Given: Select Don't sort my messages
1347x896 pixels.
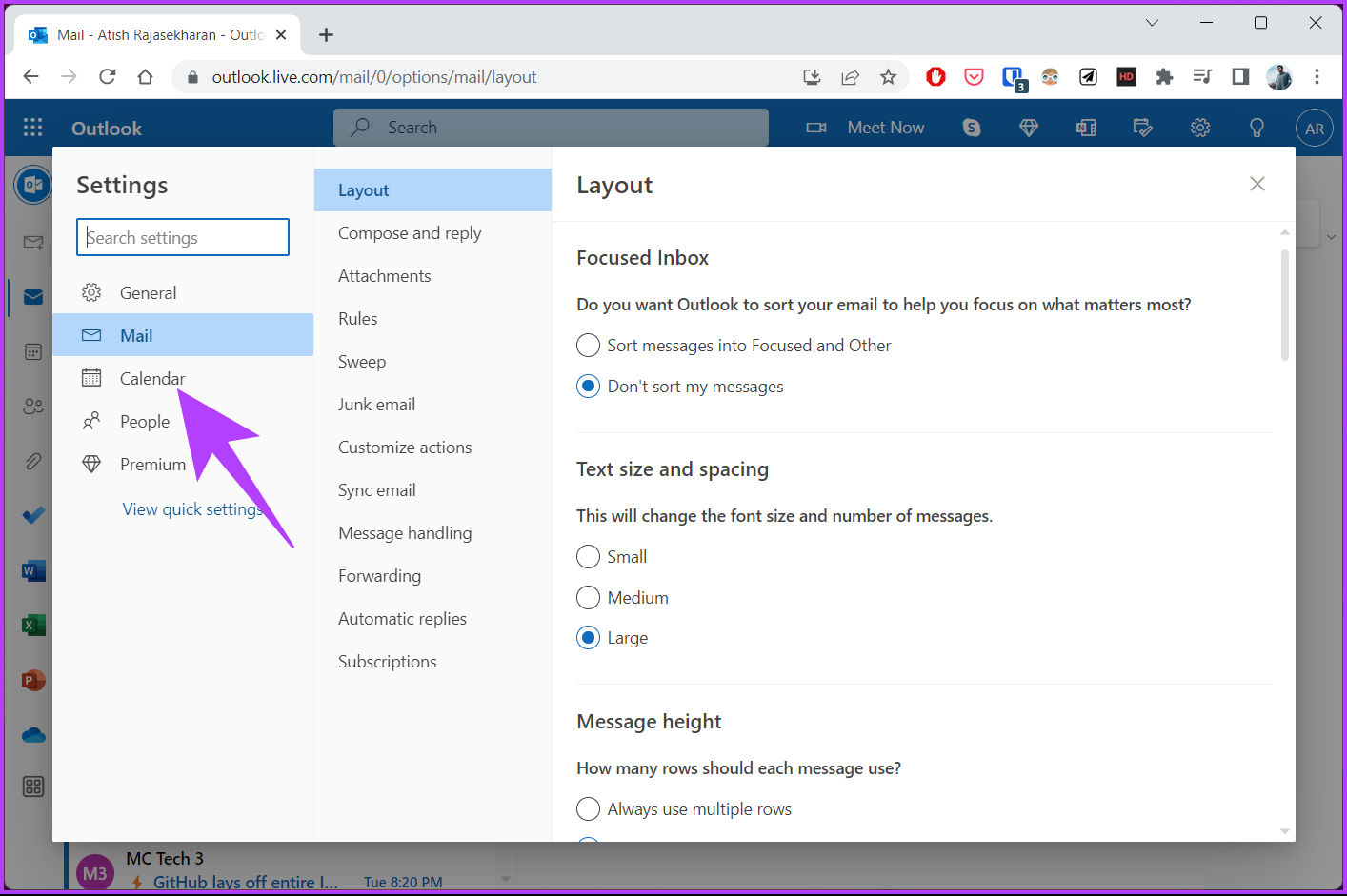Looking at the screenshot, I should click(680, 387).
